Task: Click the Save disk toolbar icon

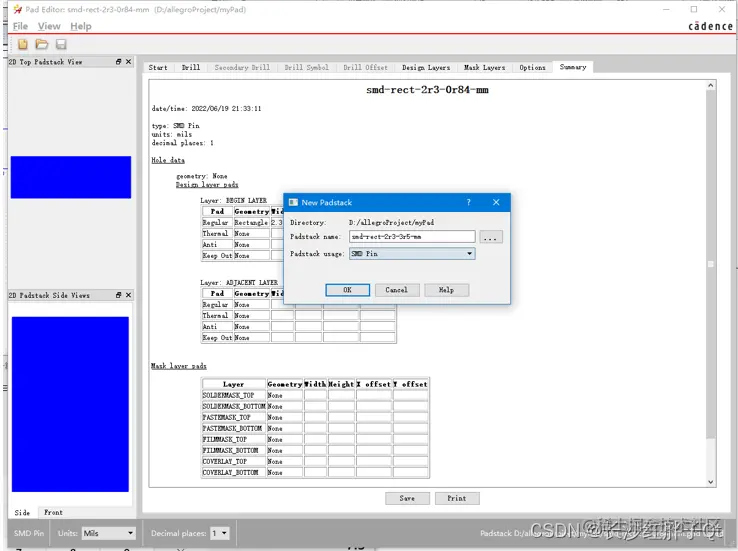Action: (61, 44)
